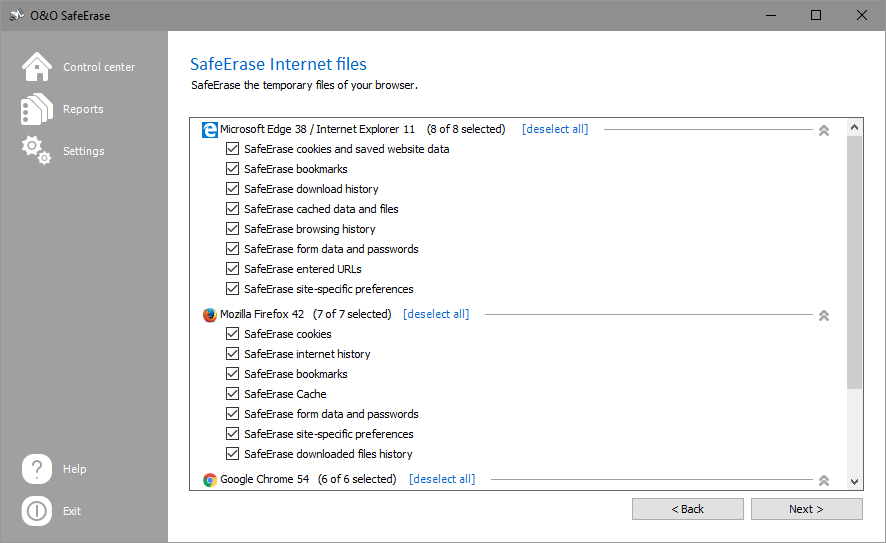Click the Control center house icon
The width and height of the screenshot is (886, 543).
[x=37, y=67]
